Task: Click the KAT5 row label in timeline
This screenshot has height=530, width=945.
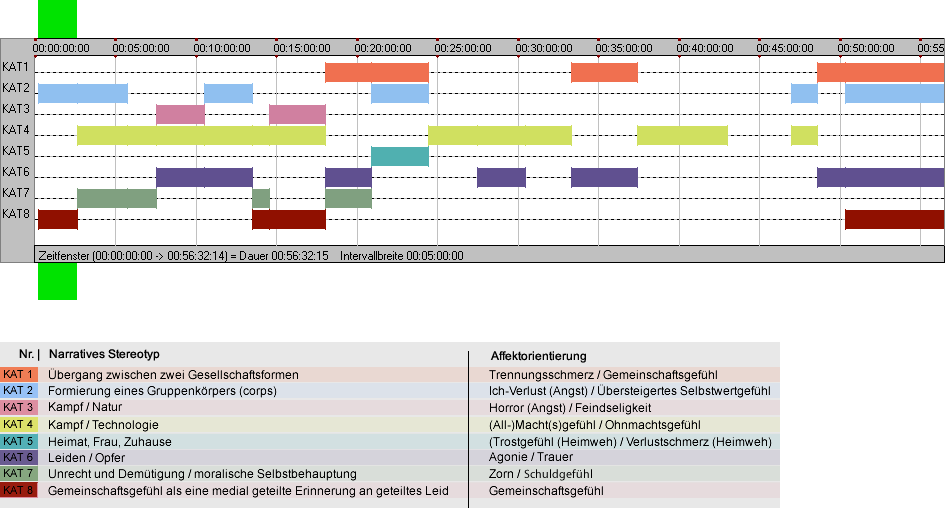Action: 16,151
